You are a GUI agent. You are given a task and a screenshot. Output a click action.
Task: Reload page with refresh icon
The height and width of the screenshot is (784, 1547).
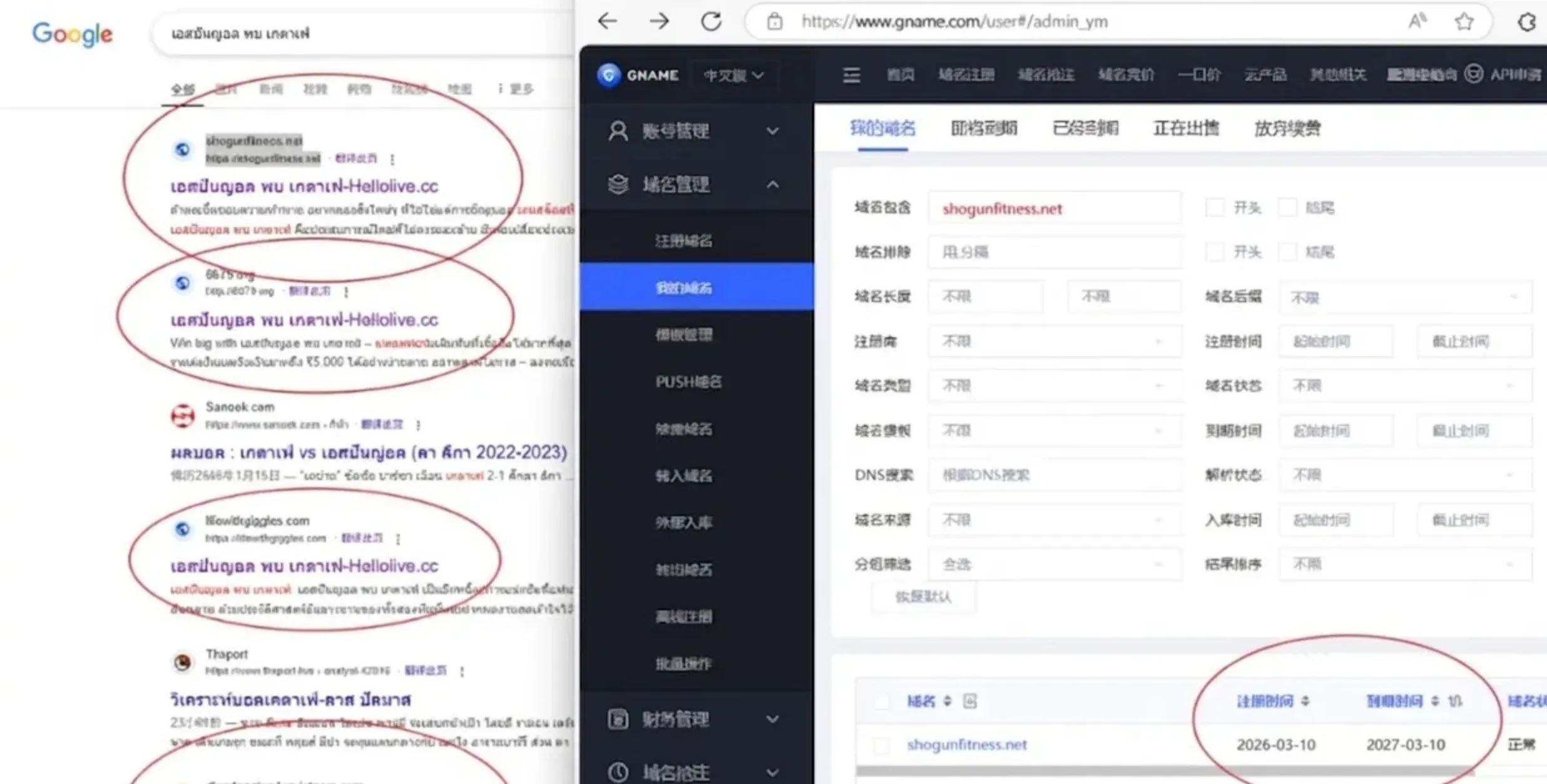[711, 21]
